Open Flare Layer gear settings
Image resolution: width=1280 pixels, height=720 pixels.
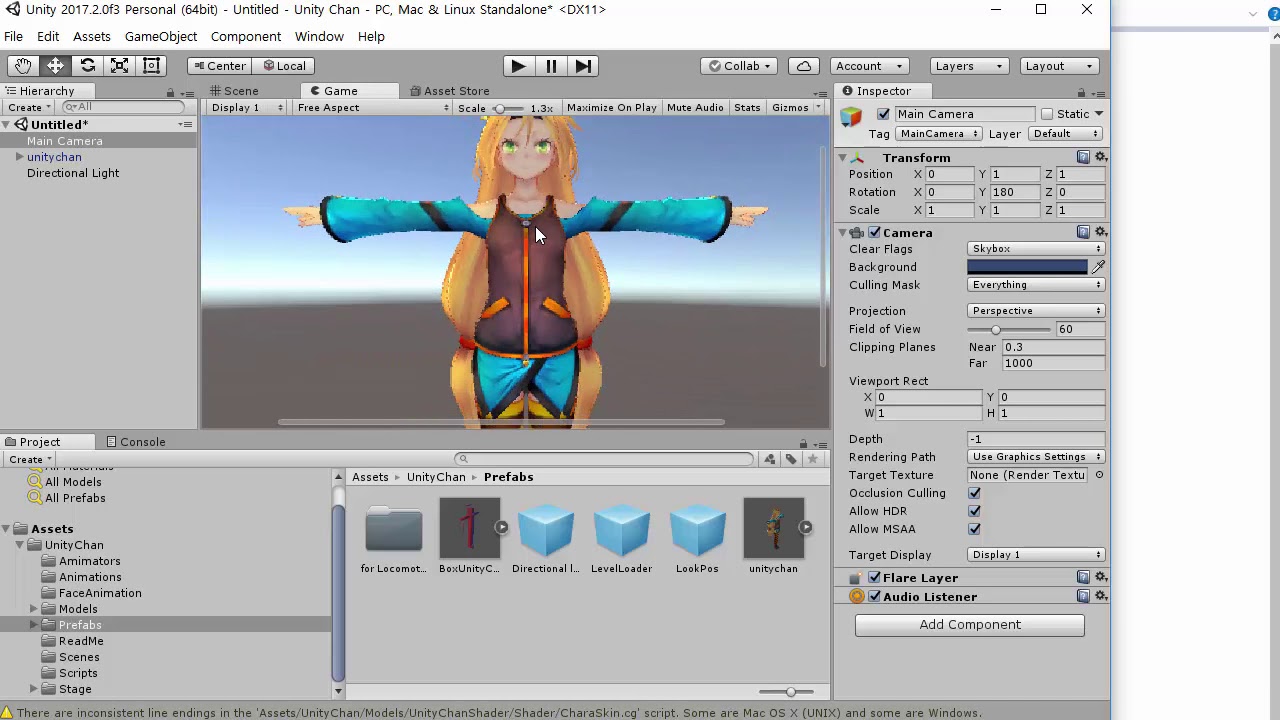[1100, 577]
